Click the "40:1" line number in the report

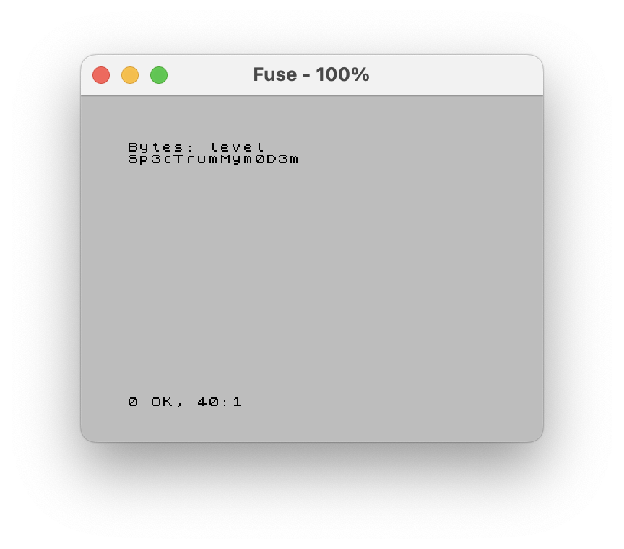(220, 402)
